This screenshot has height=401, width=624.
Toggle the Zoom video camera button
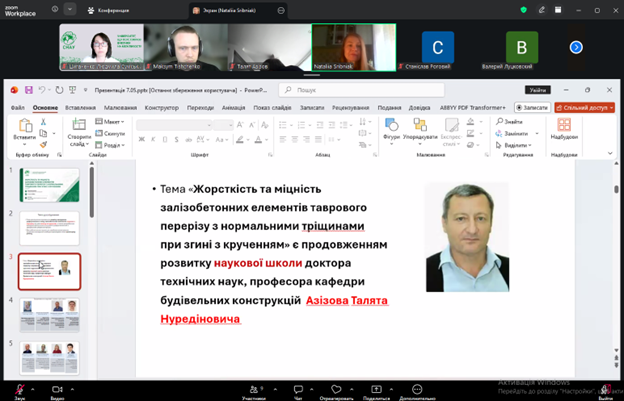click(x=58, y=389)
